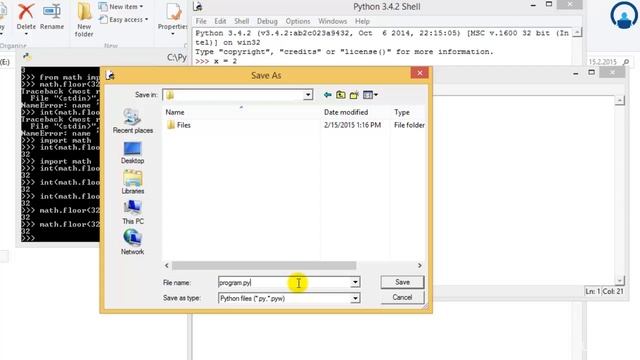Click editor window scrollbar up arrow
This screenshot has width=640, height=360.
[620, 100]
